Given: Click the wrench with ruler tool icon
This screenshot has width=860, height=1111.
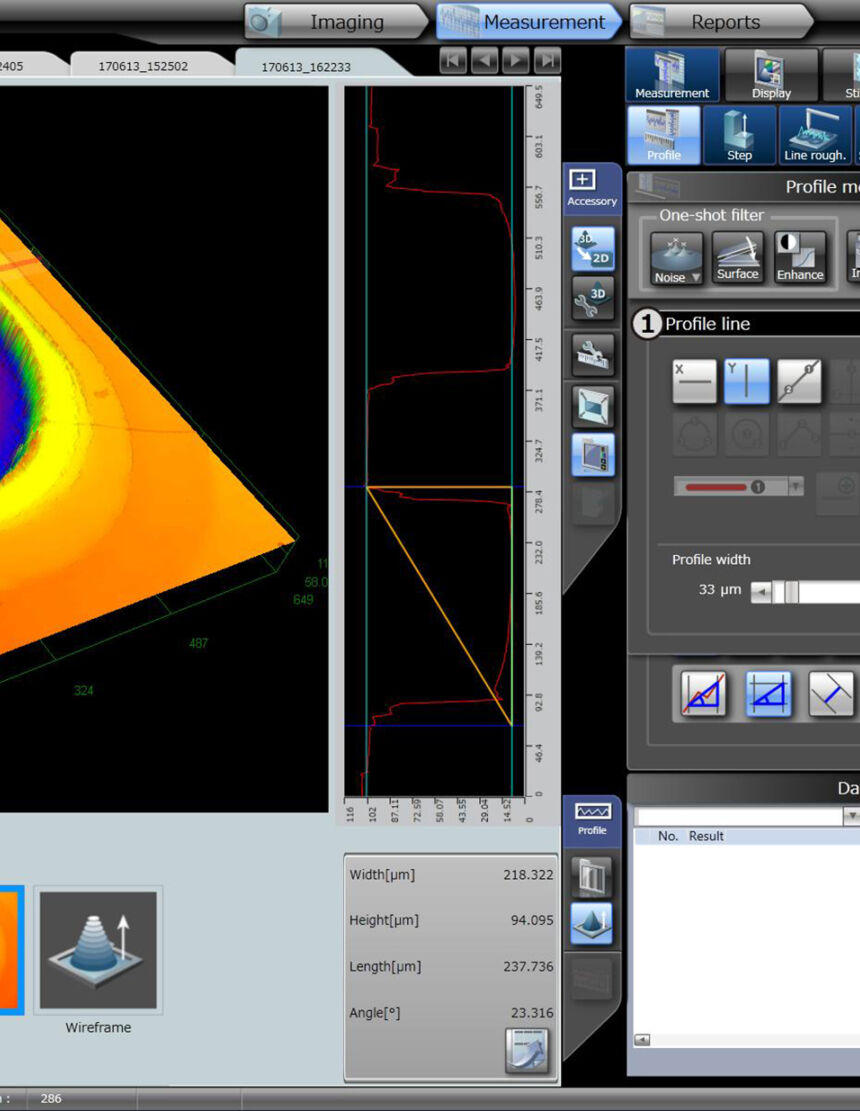Looking at the screenshot, I should click(x=593, y=354).
